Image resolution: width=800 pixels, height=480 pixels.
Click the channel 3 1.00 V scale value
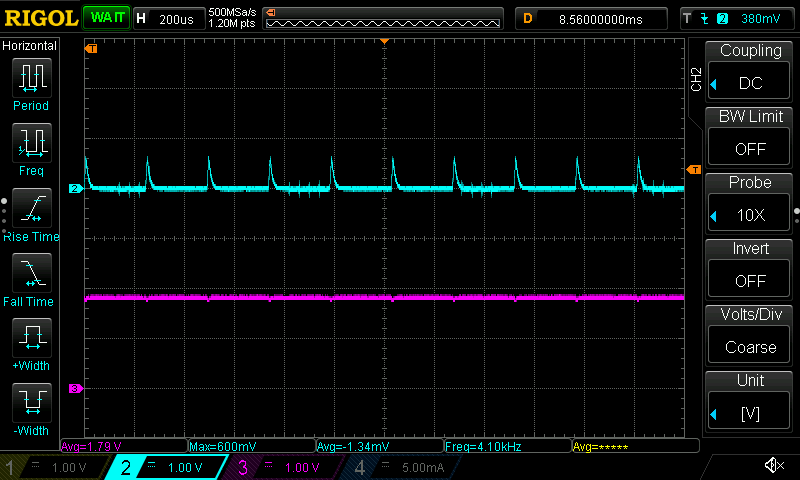click(x=302, y=467)
